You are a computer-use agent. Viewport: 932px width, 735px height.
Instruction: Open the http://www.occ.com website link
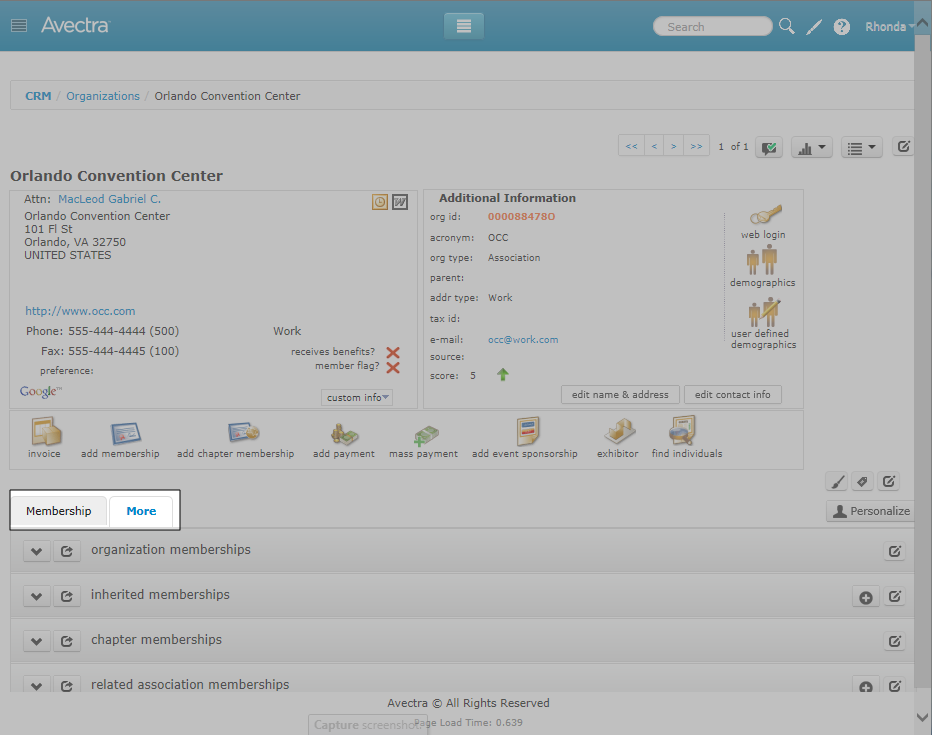click(x=80, y=311)
